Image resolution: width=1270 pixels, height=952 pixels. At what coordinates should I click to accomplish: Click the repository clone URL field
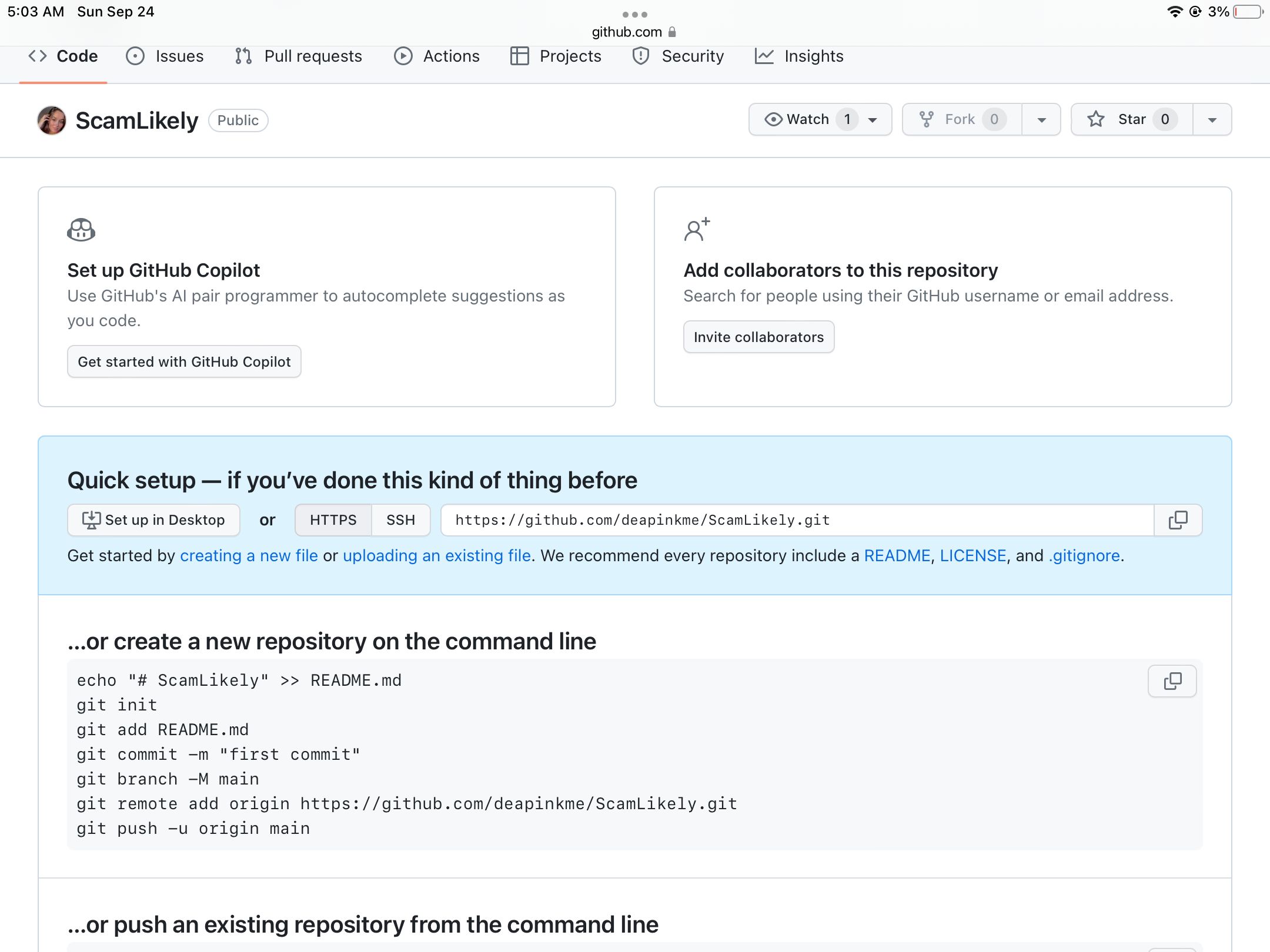coord(797,520)
